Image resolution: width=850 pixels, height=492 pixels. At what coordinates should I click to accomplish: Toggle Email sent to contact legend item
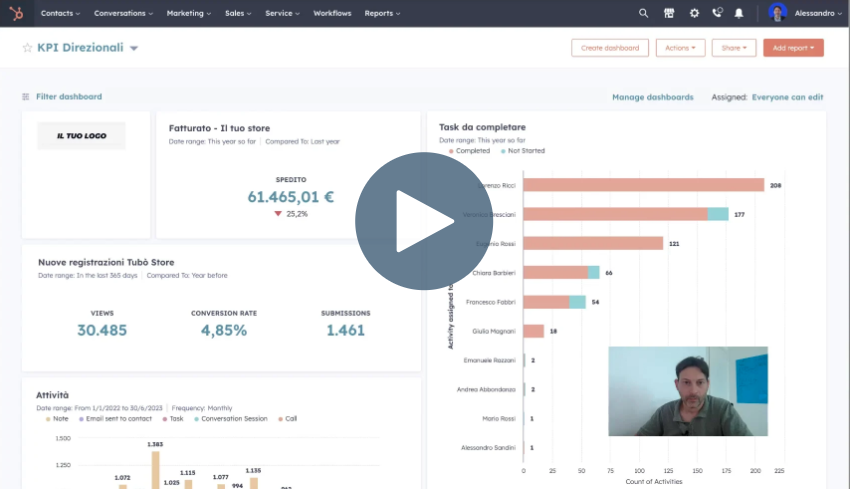[x=115, y=418]
